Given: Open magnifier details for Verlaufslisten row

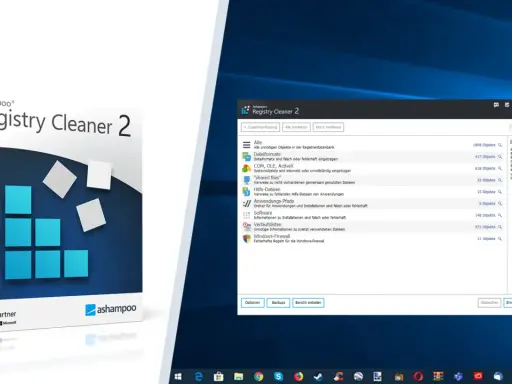Looking at the screenshot, I should 500,227.
